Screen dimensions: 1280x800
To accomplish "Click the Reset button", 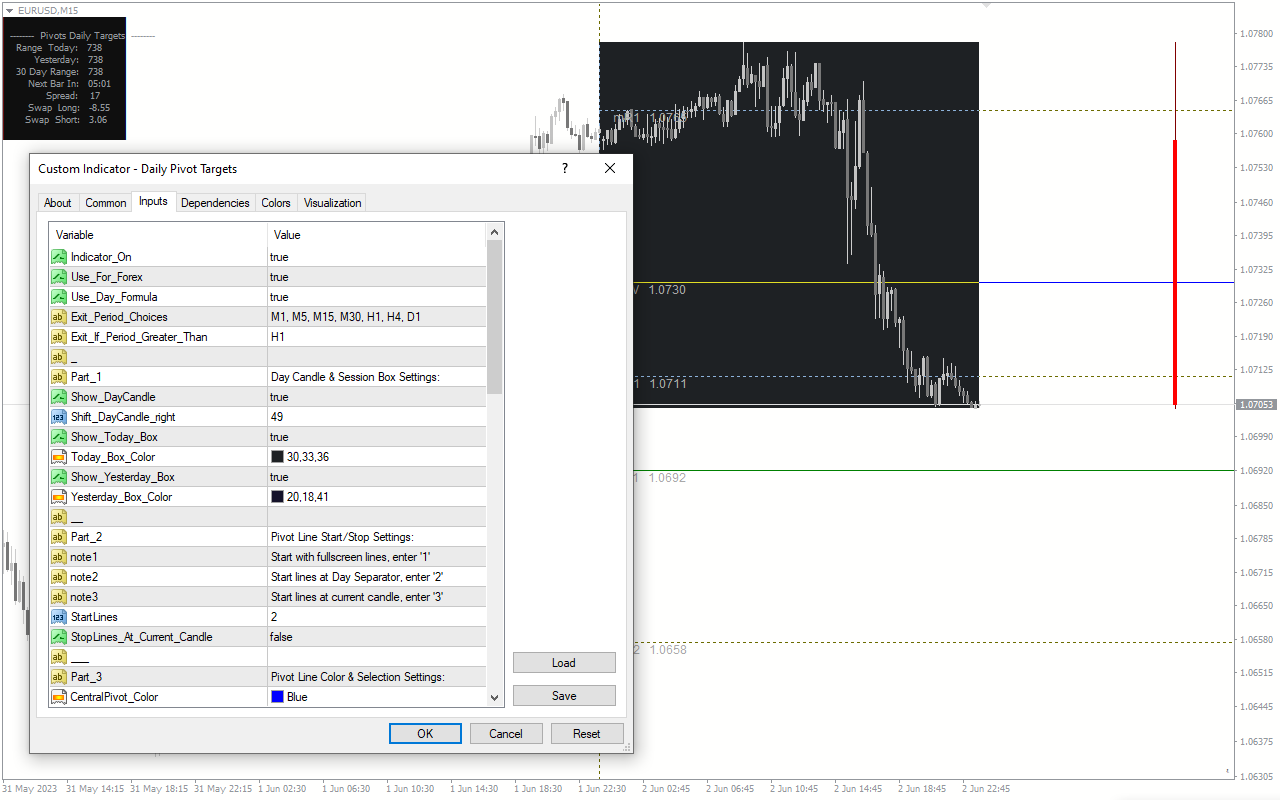I will [587, 734].
